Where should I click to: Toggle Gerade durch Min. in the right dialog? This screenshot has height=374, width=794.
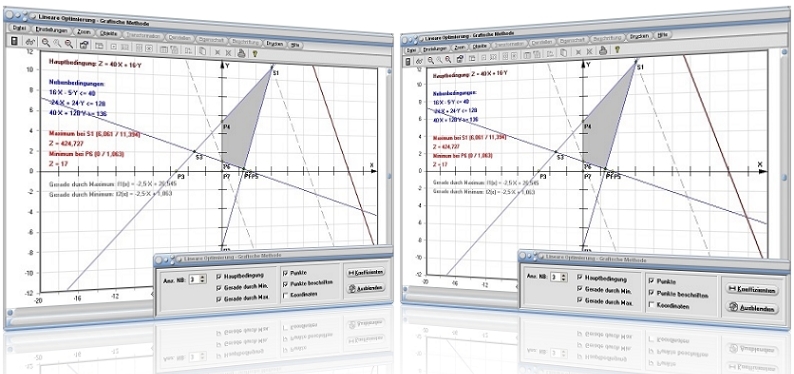click(580, 289)
